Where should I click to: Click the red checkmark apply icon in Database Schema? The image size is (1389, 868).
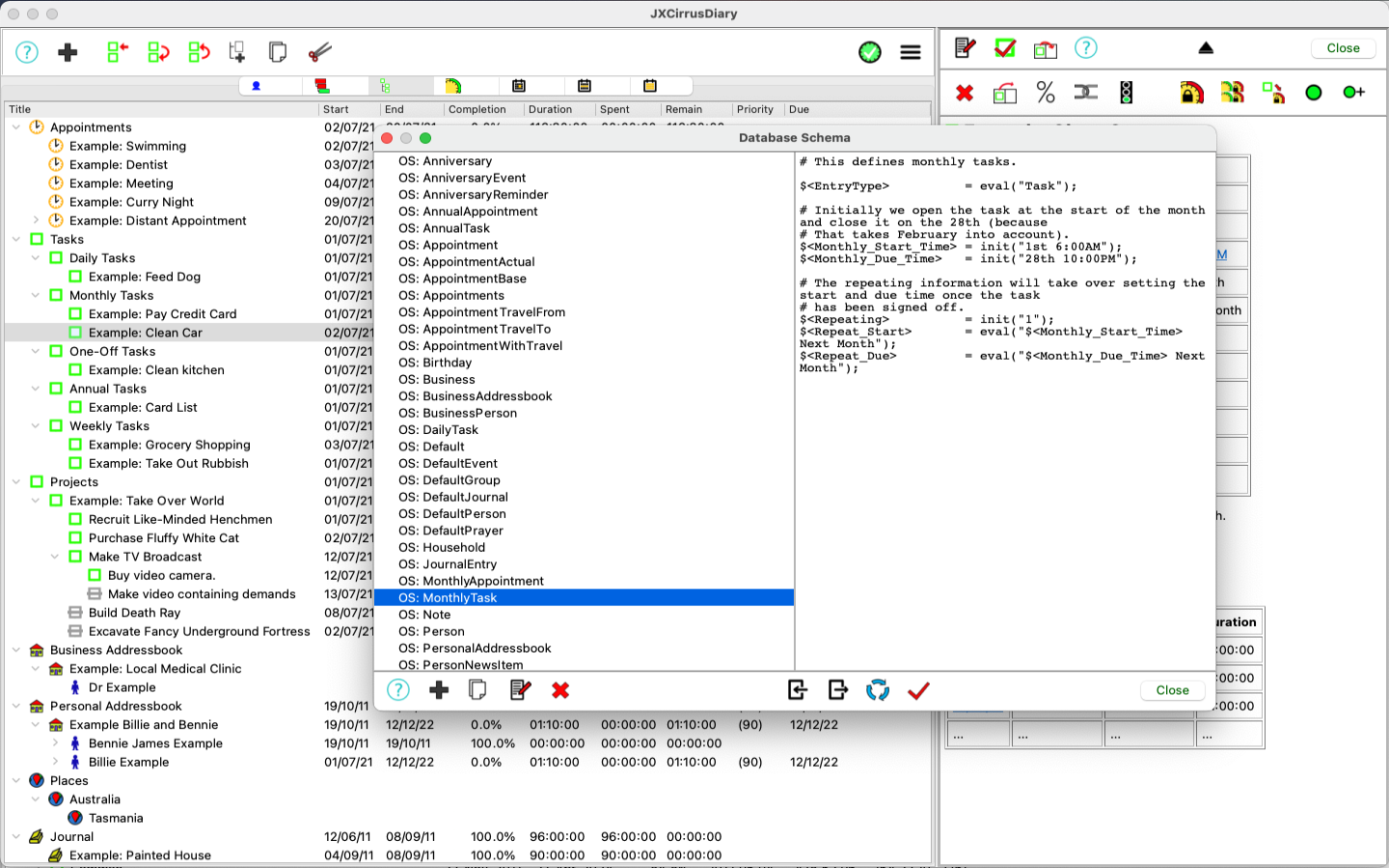click(x=918, y=691)
